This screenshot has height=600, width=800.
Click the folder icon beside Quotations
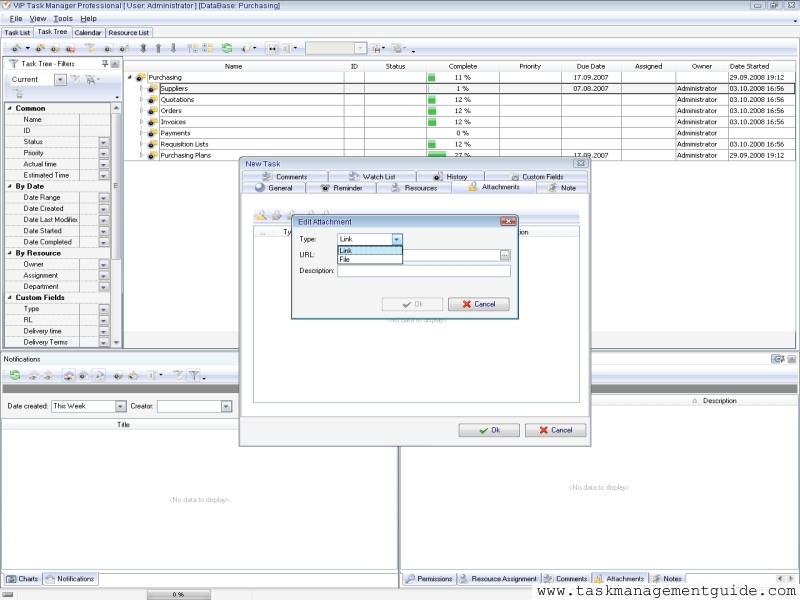tap(152, 100)
